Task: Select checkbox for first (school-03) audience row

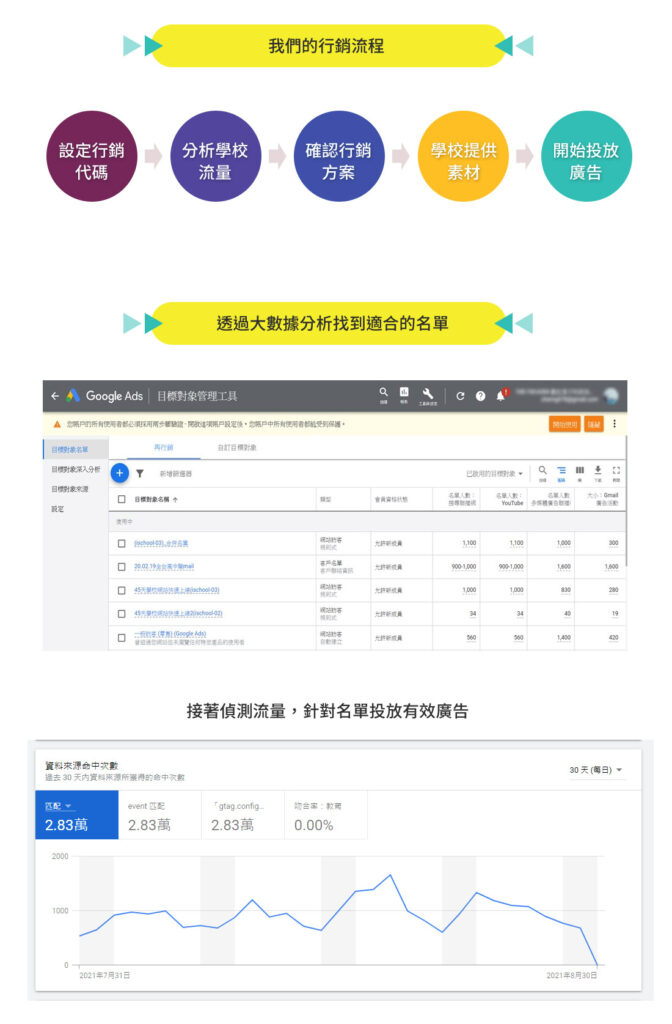Action: click(122, 543)
